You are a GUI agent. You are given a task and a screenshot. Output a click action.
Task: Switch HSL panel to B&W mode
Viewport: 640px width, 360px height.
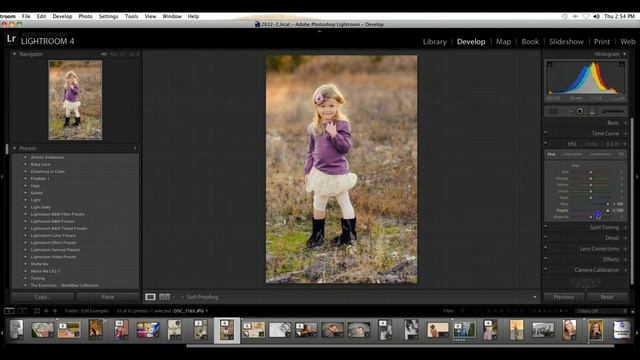tap(612, 144)
